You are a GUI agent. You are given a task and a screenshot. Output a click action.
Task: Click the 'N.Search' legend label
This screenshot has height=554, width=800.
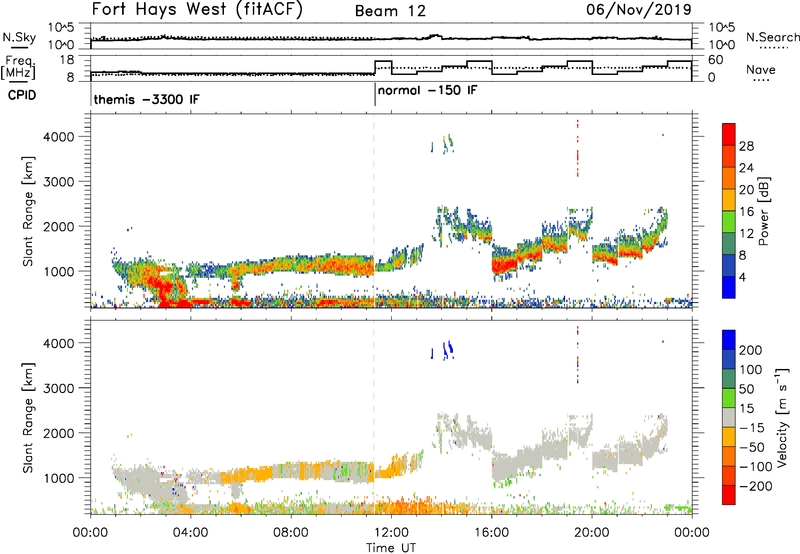[x=772, y=37]
